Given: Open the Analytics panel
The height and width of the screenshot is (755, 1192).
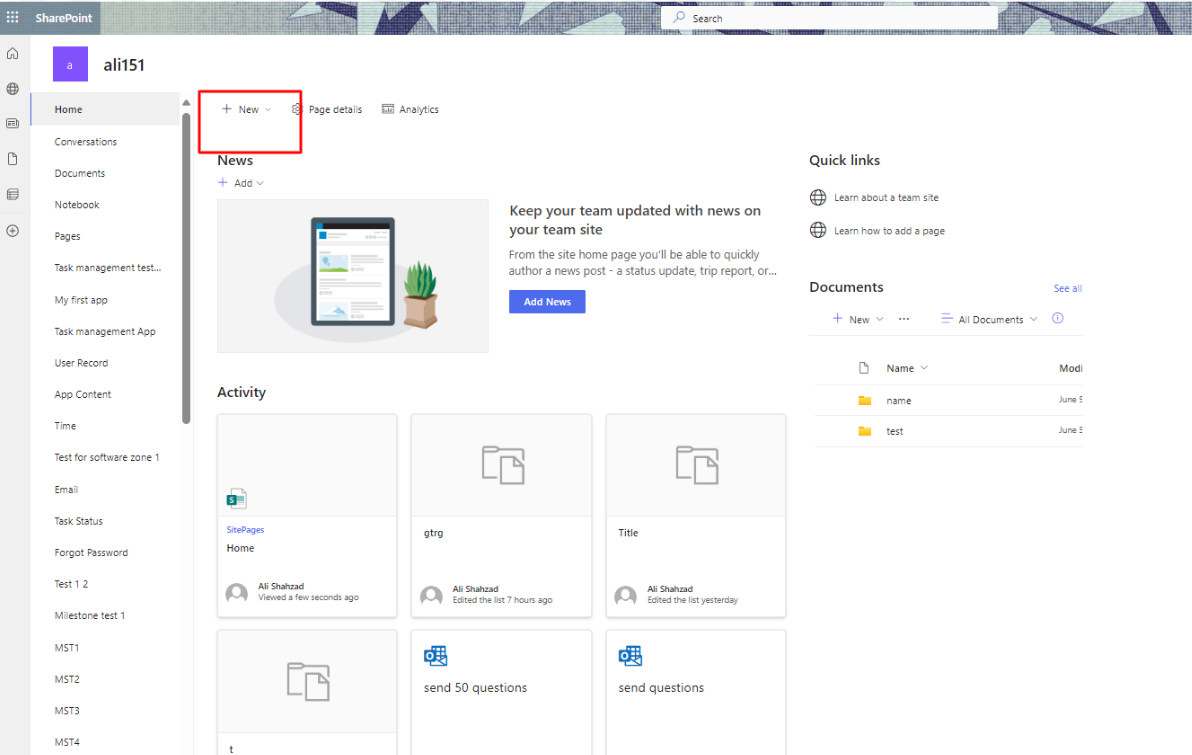Looking at the screenshot, I should (x=410, y=109).
